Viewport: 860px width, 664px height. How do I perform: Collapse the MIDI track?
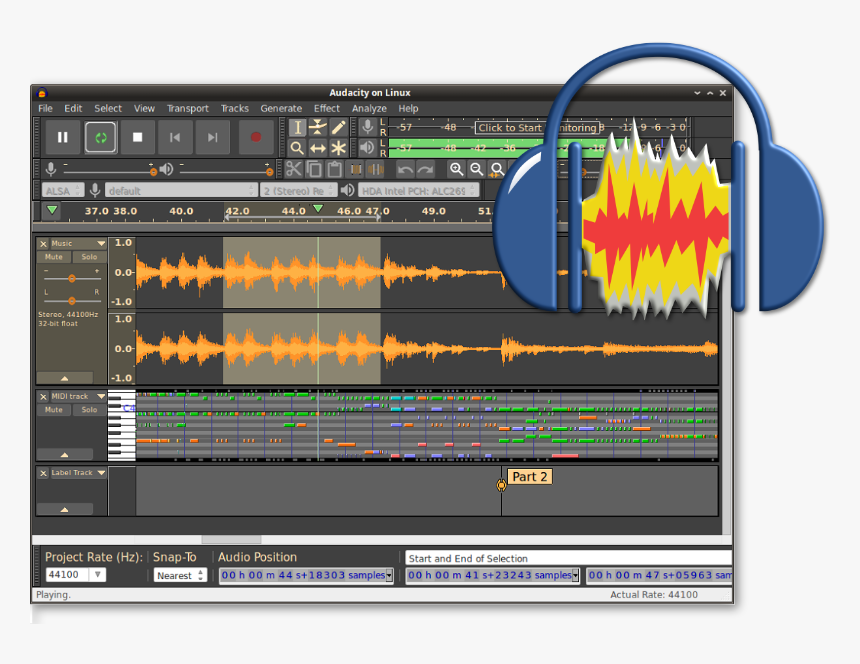click(65, 455)
